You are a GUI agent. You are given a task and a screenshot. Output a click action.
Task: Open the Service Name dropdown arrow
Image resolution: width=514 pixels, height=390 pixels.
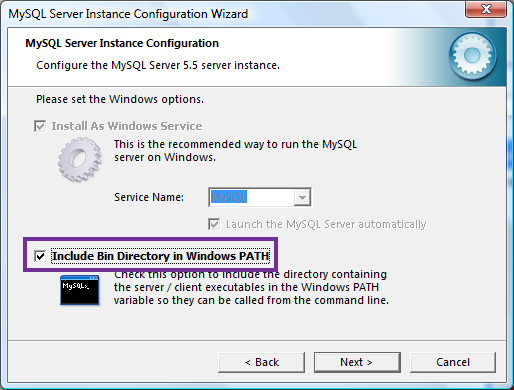[302, 197]
